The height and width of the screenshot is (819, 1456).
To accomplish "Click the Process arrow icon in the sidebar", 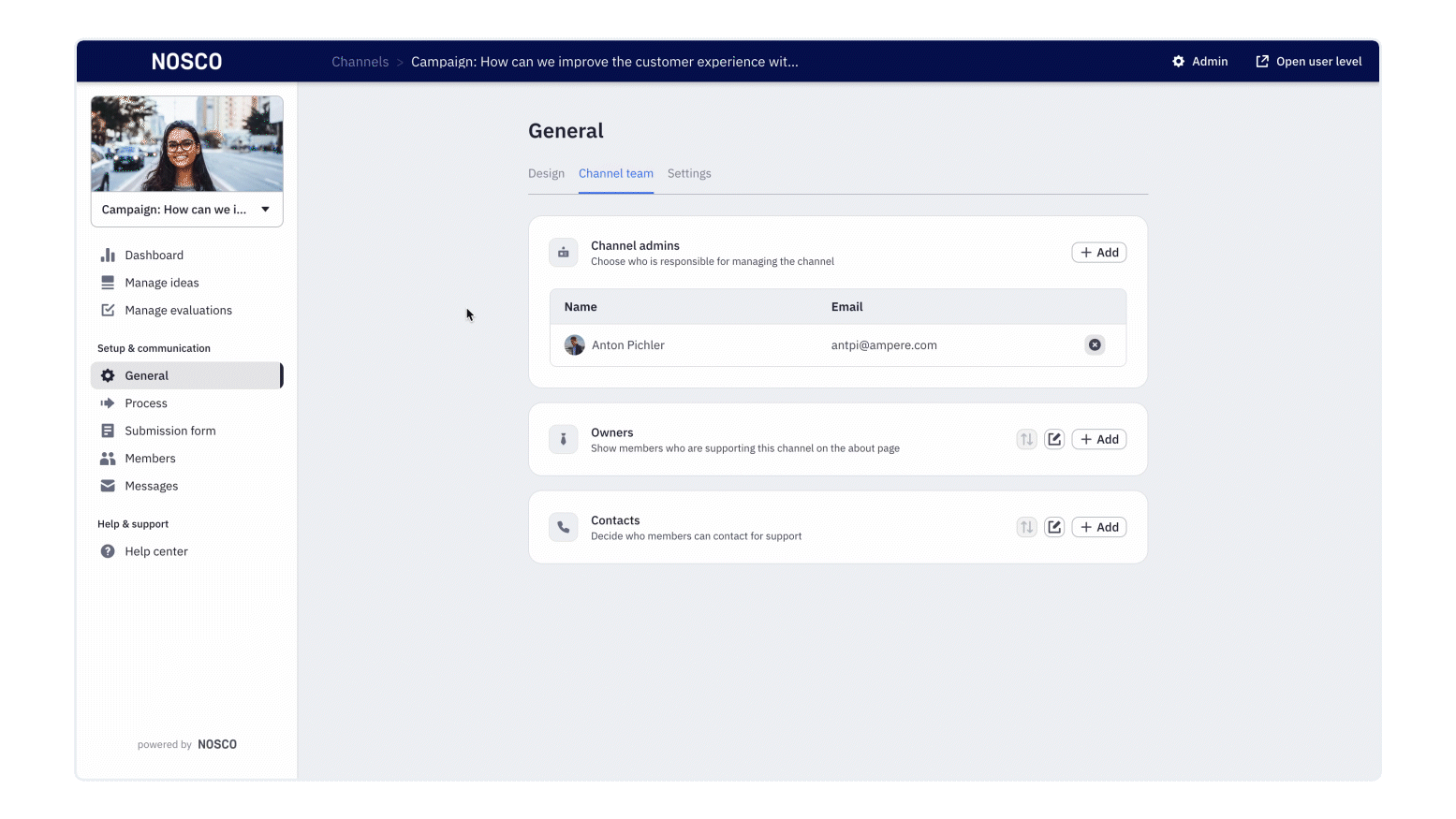I will coord(110,402).
